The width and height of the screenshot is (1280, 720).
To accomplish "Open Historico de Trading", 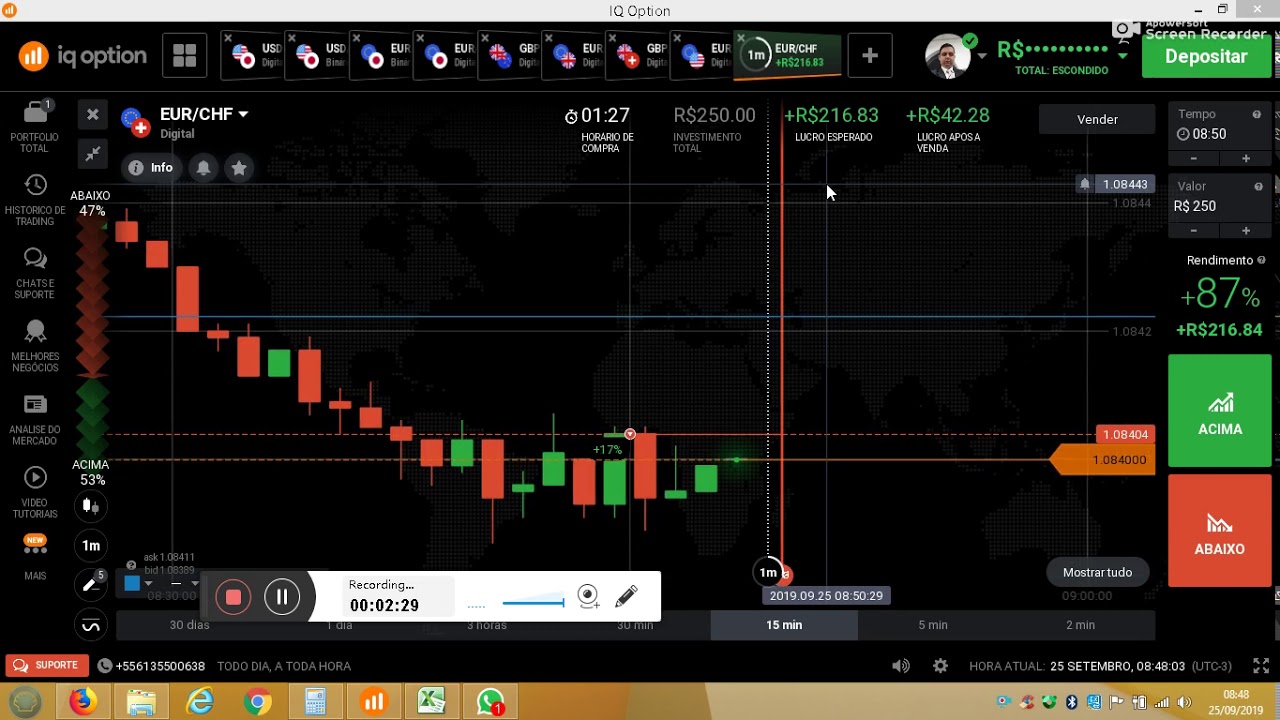I will [35, 200].
